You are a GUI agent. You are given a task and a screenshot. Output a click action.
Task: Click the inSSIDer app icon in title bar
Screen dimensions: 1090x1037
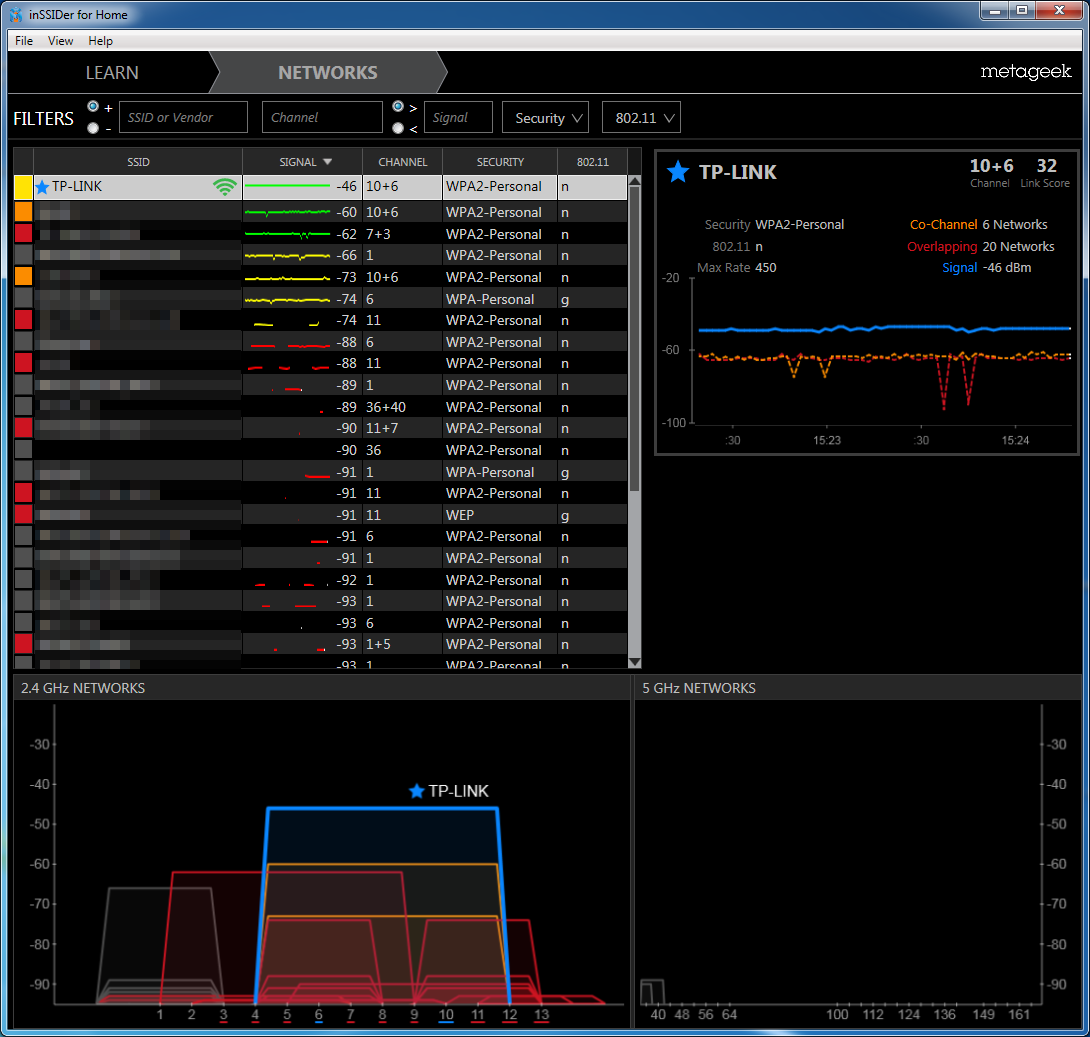pos(15,14)
